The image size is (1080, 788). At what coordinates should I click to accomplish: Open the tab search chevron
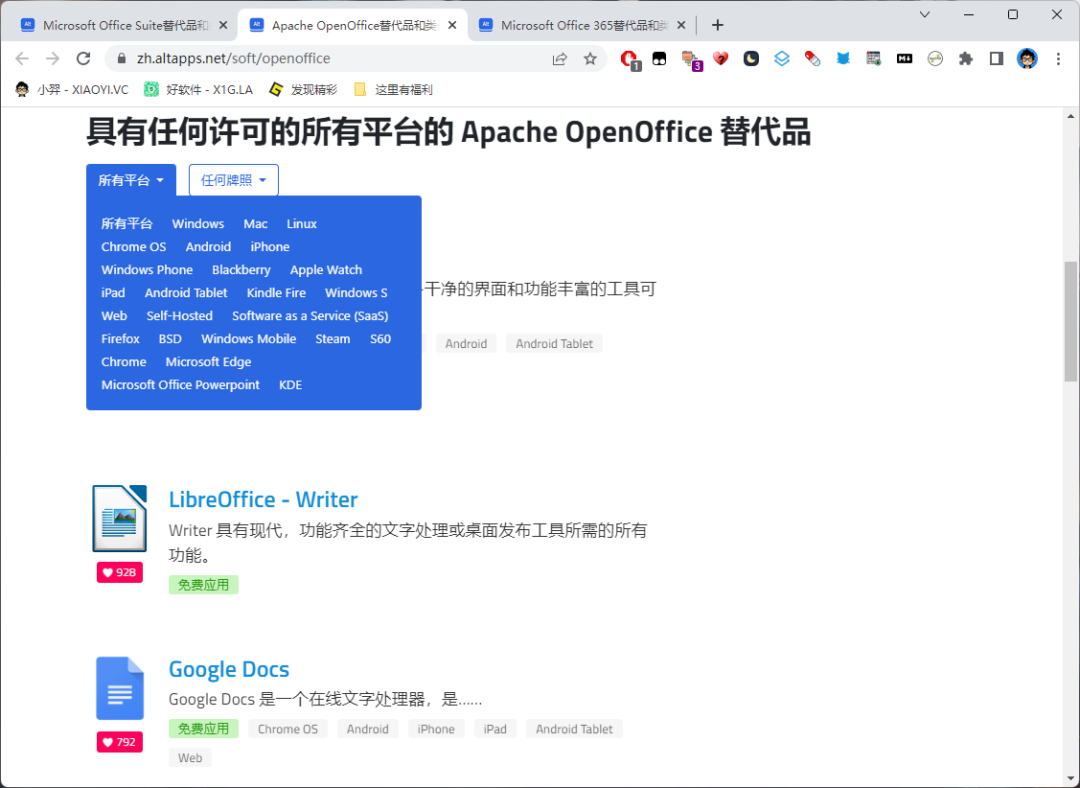click(x=925, y=14)
